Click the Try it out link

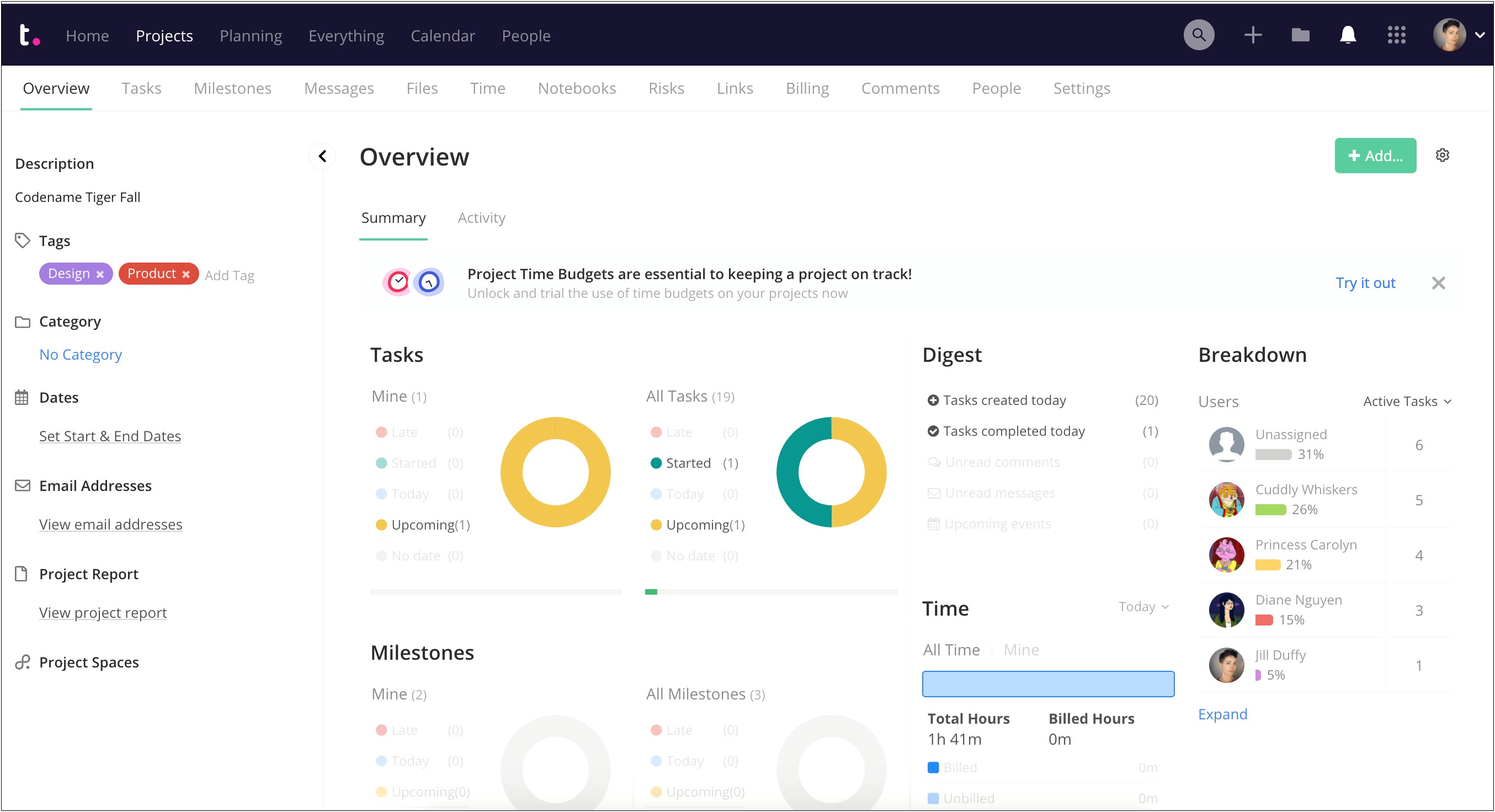click(1365, 281)
